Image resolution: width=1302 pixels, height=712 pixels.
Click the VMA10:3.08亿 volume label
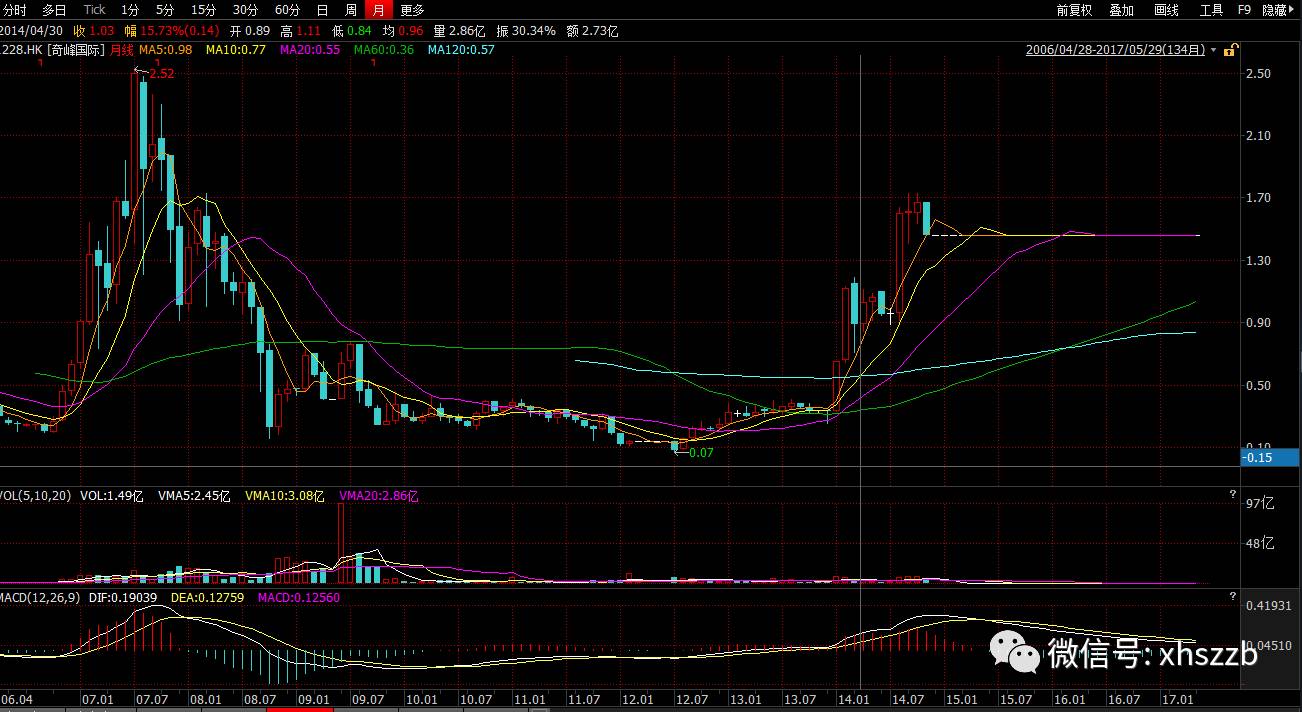coord(286,495)
